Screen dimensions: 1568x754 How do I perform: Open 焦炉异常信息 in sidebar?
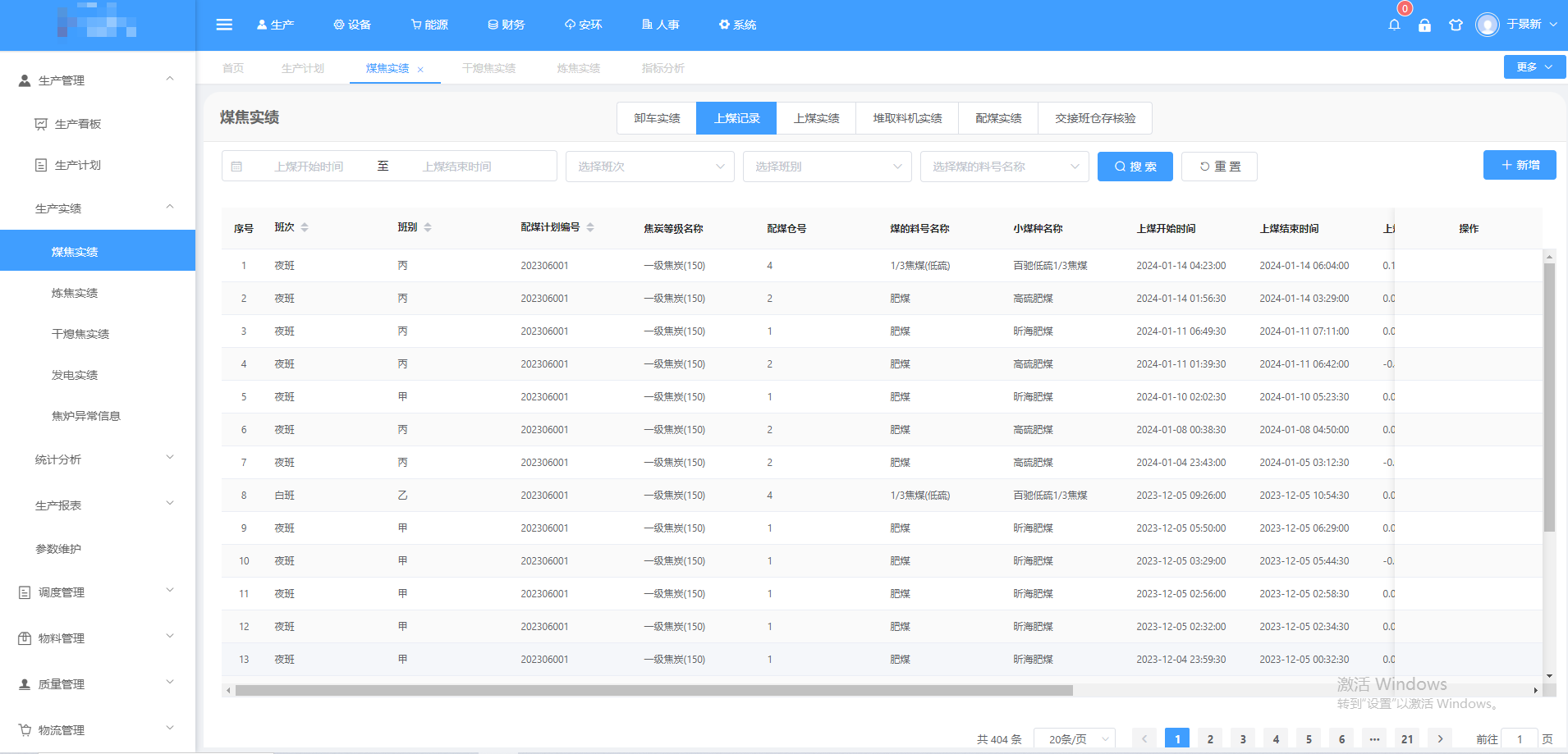[x=98, y=416]
